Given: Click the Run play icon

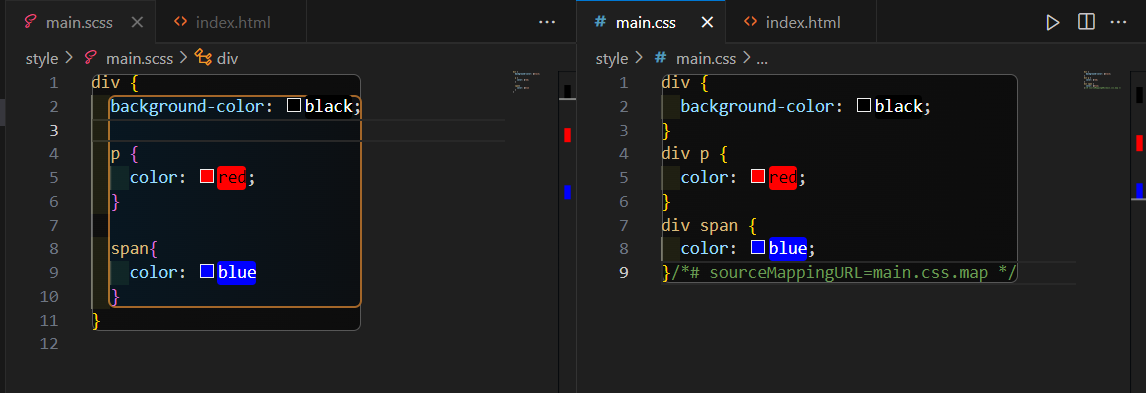Looking at the screenshot, I should [x=1052, y=22].
